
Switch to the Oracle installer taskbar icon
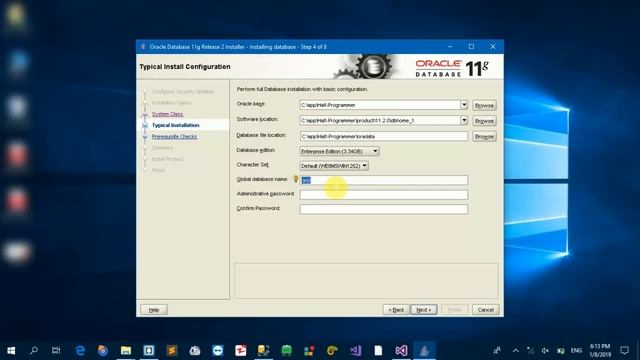424,350
